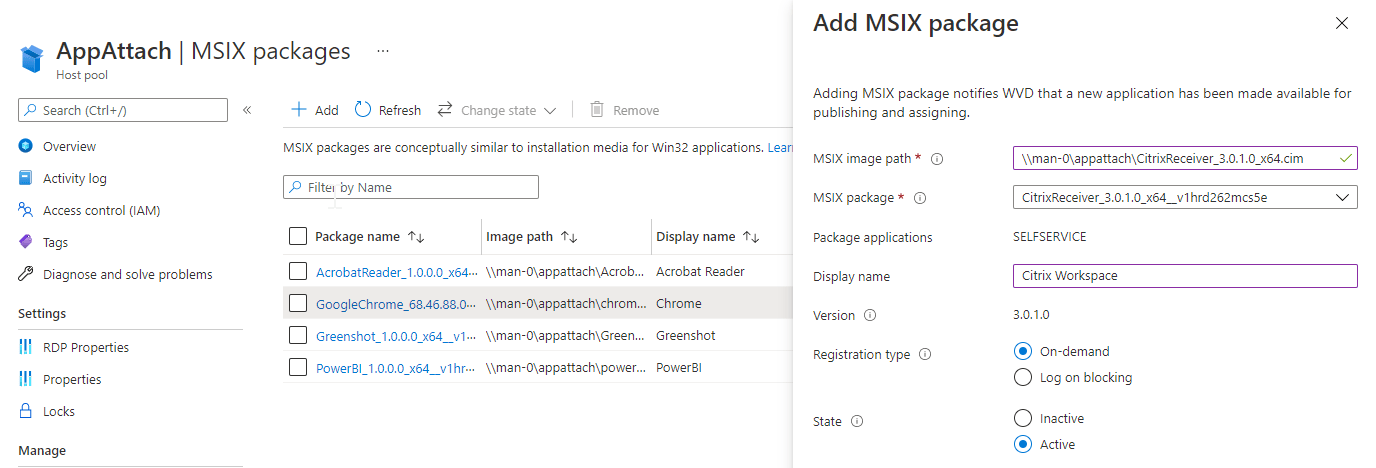Viewport: 1376px width, 468px height.
Task: Click the Diagnose wrench icon
Action: 26,274
